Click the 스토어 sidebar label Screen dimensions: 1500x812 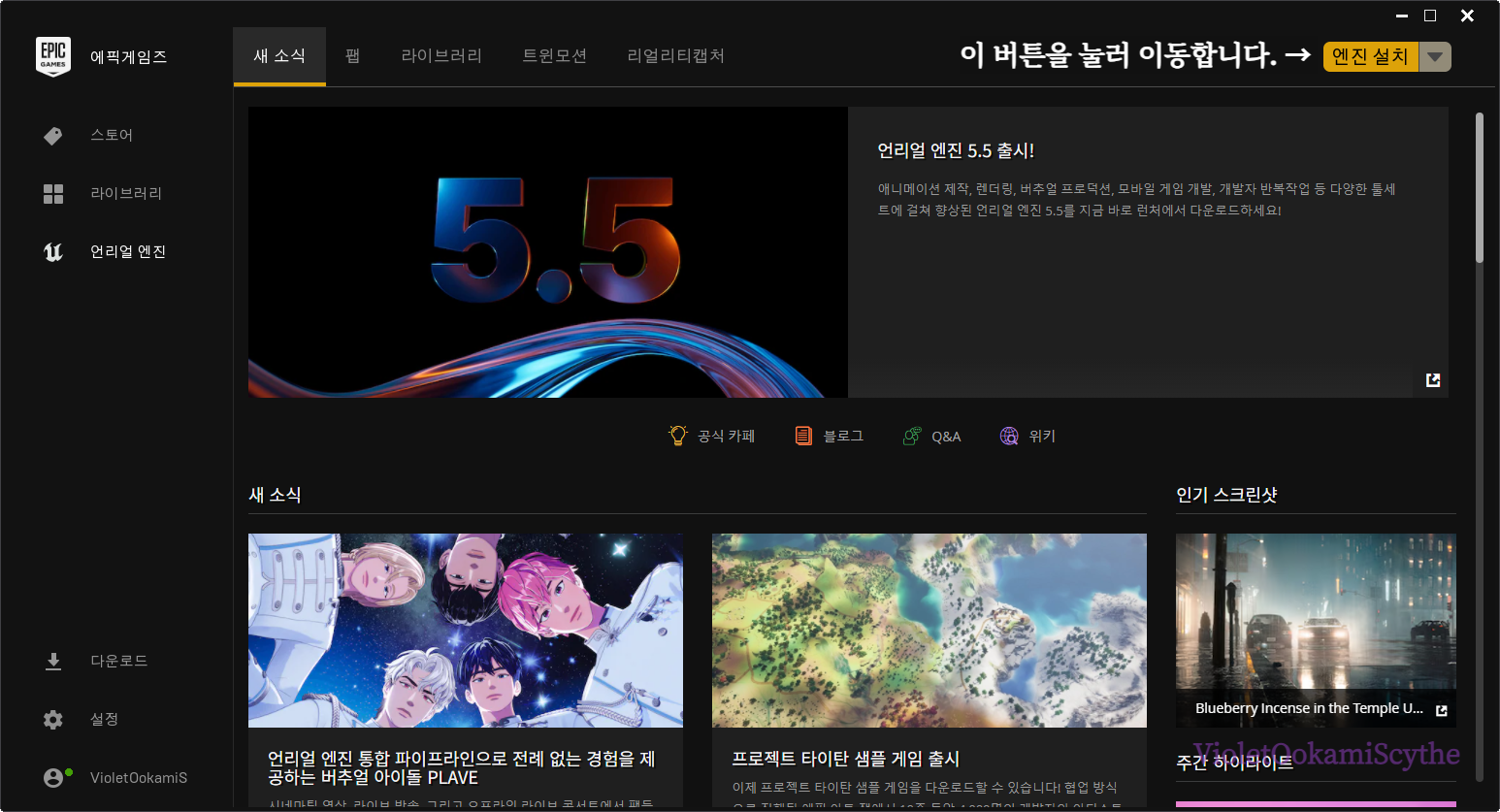(x=112, y=136)
